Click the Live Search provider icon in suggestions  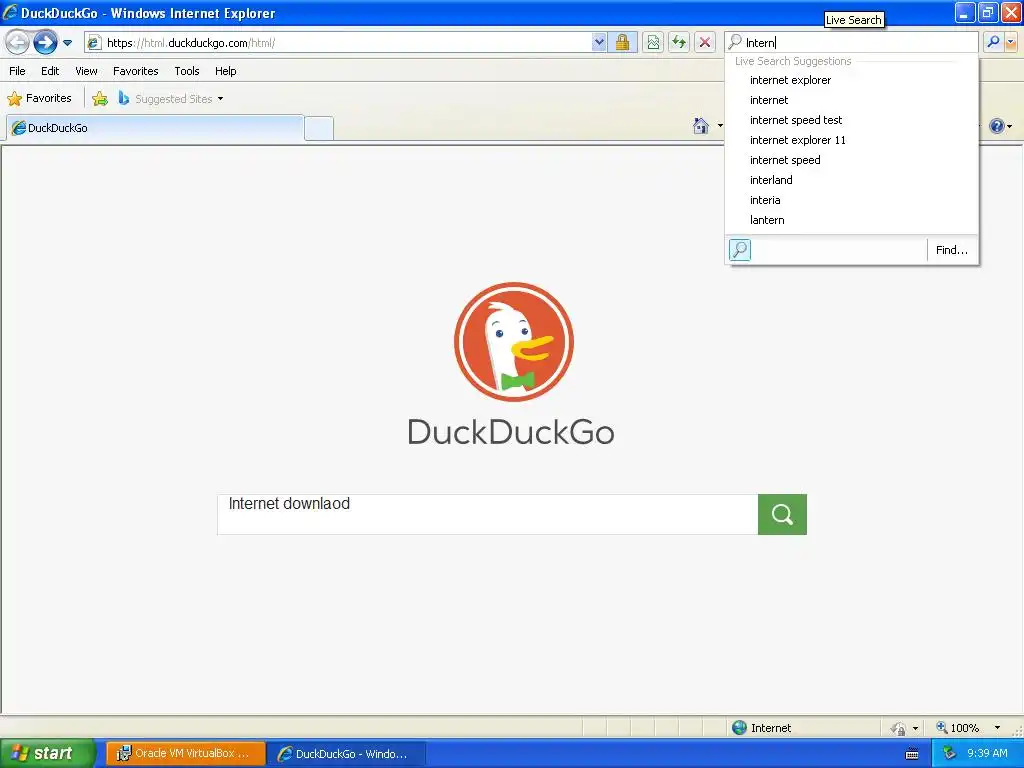click(740, 249)
